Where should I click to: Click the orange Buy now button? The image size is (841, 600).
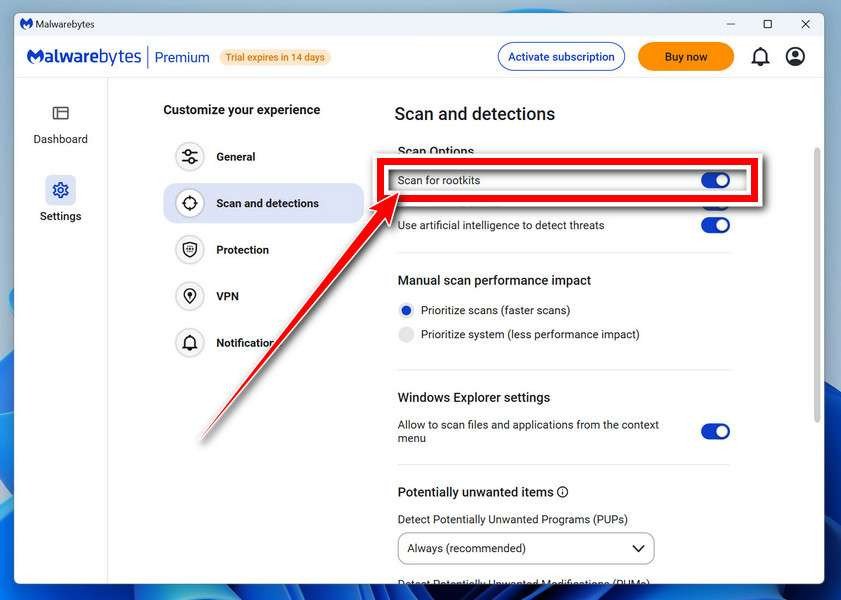pyautogui.click(x=685, y=56)
